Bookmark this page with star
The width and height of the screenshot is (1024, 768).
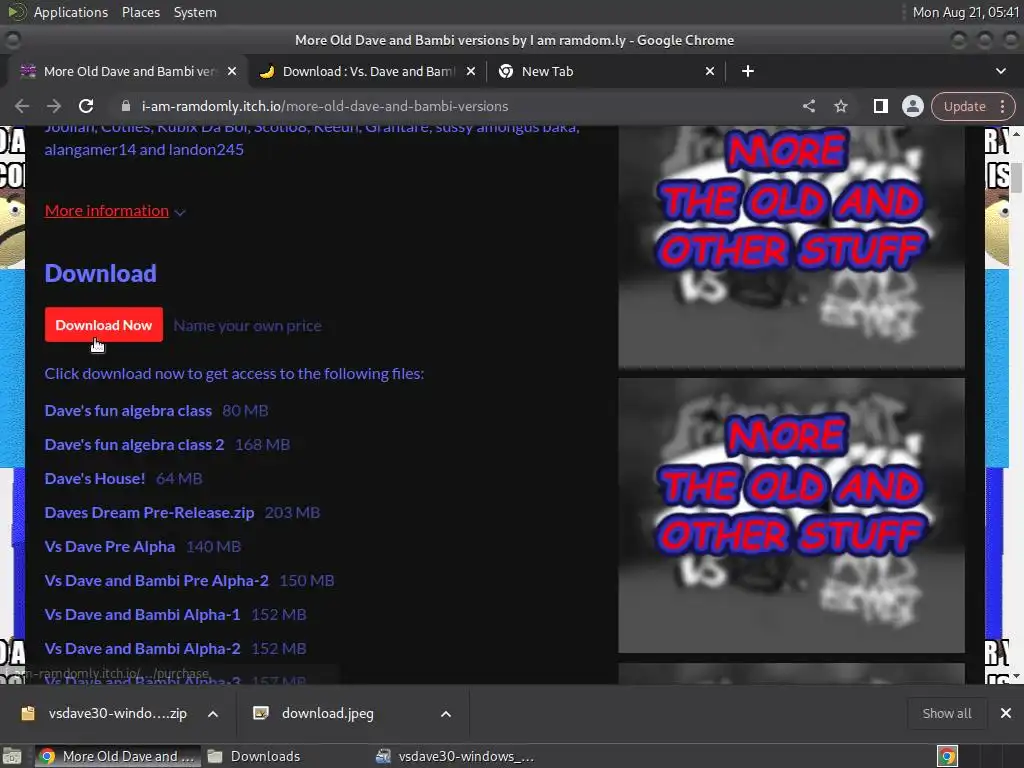pos(840,106)
